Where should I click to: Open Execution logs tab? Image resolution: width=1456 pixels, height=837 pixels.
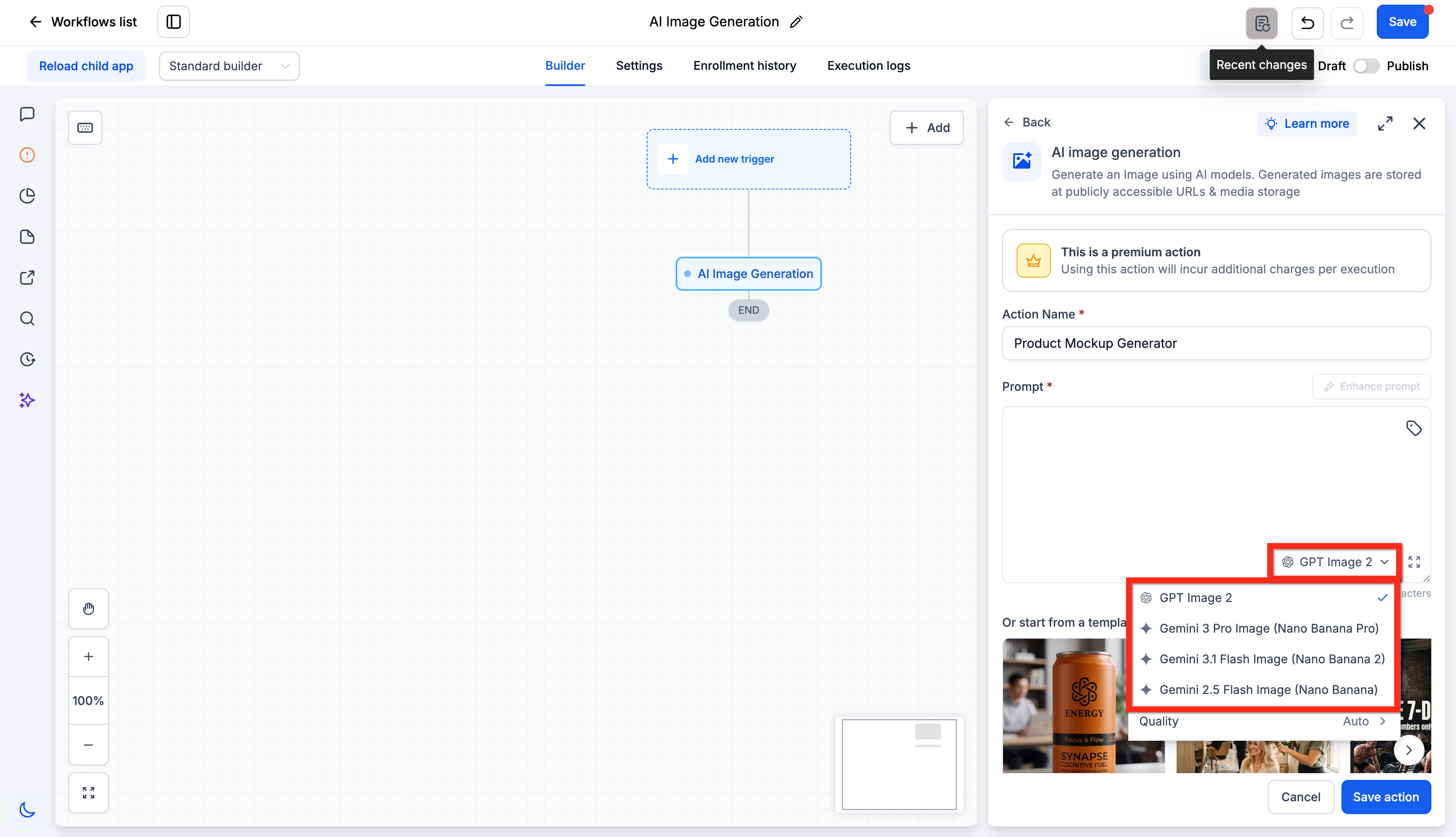(868, 66)
